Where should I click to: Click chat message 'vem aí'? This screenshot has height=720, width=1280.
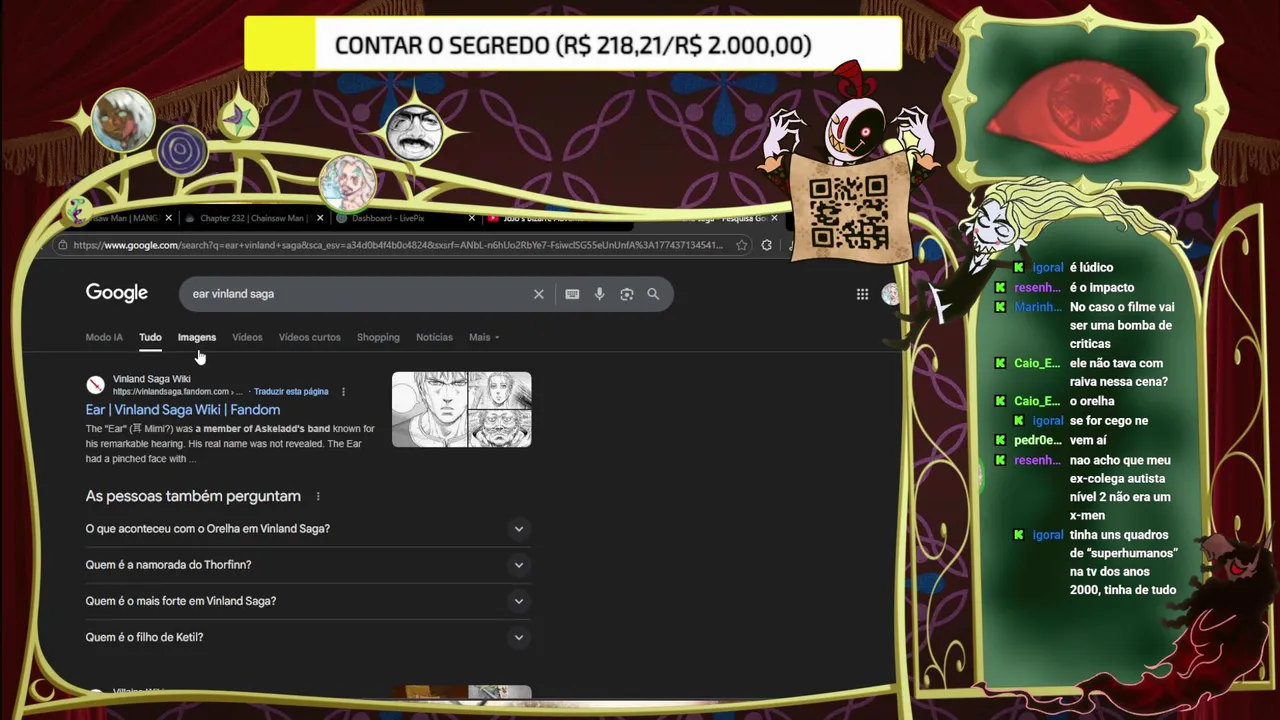(x=1088, y=440)
